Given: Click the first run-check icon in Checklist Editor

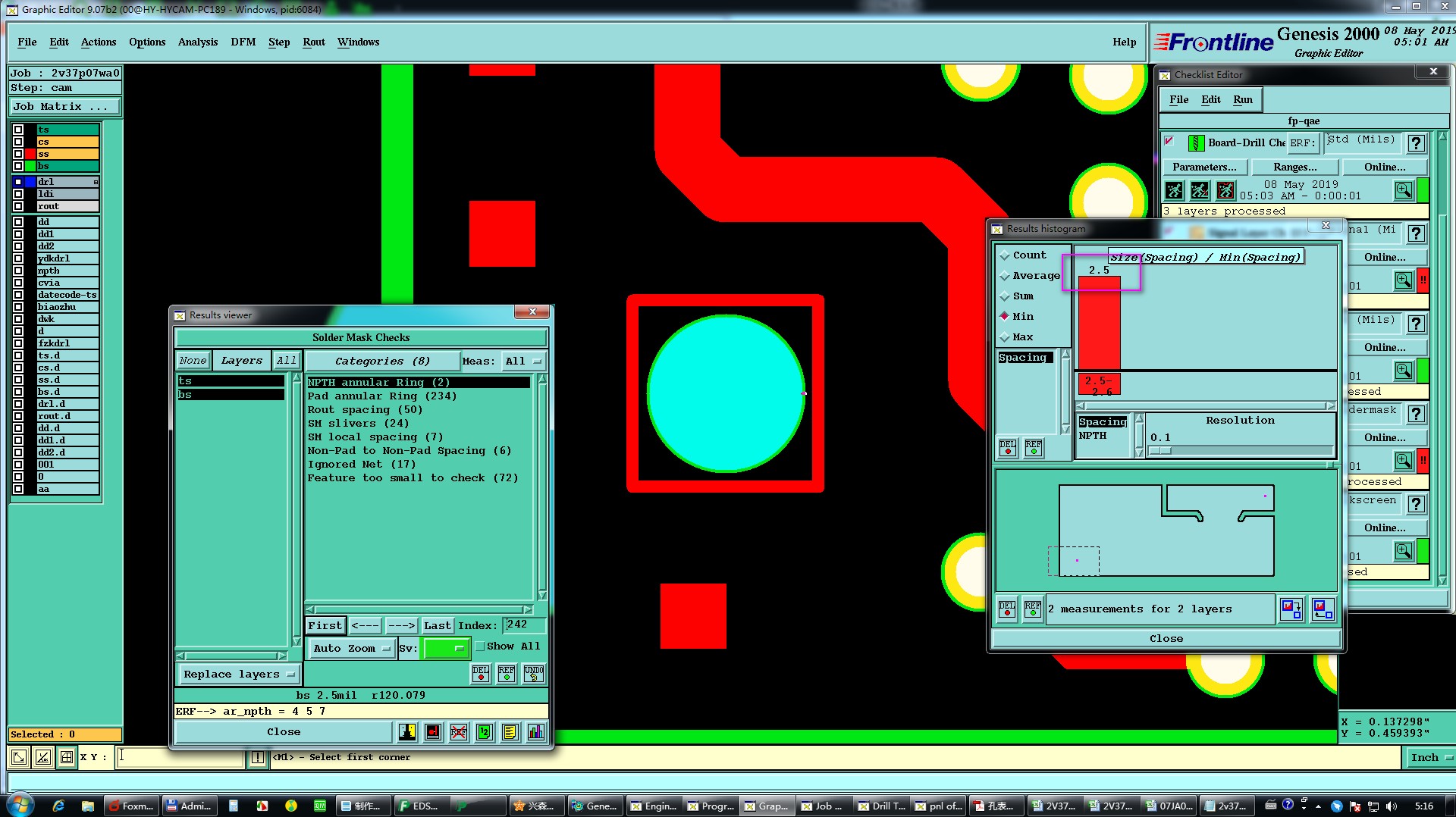Looking at the screenshot, I should click(x=1174, y=190).
